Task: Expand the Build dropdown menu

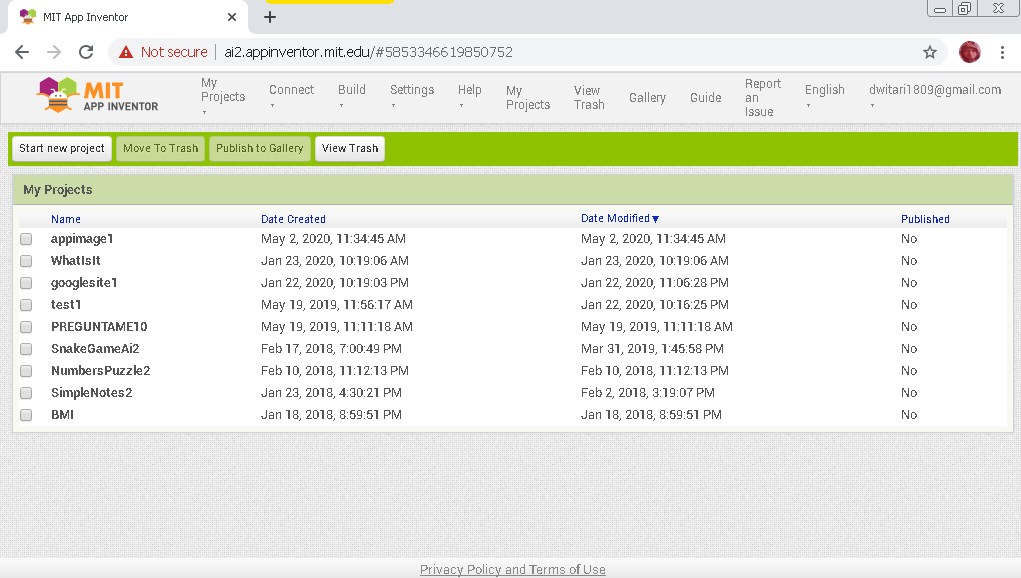Action: (352, 95)
